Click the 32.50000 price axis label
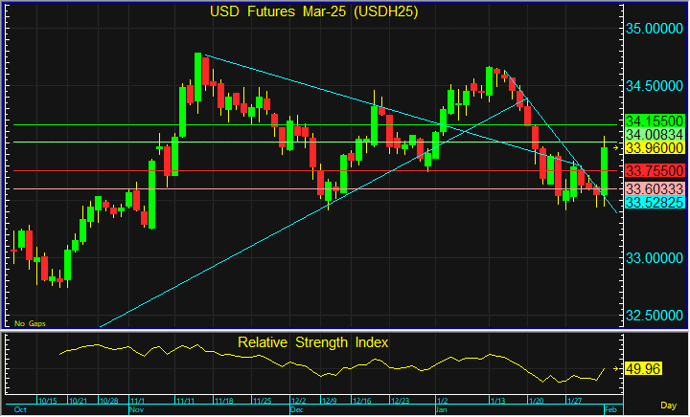 655,315
